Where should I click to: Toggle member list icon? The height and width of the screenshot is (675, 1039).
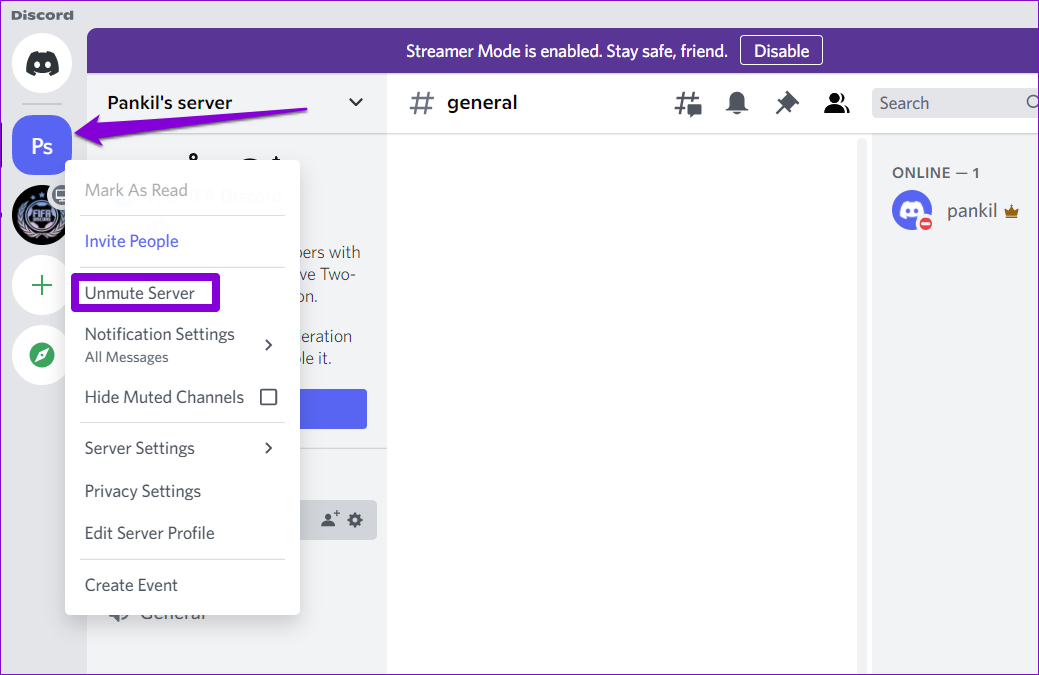[x=836, y=103]
